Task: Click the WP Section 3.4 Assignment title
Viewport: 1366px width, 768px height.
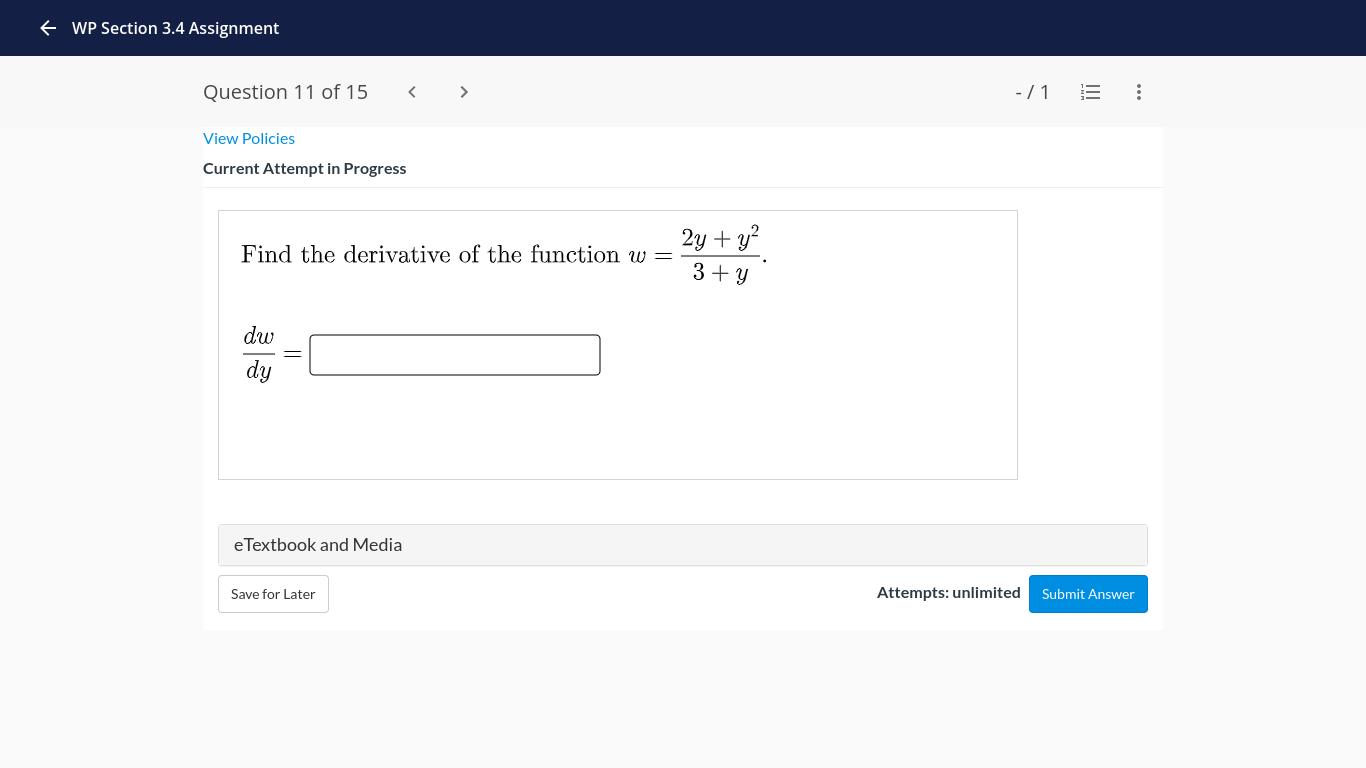Action: point(173,28)
